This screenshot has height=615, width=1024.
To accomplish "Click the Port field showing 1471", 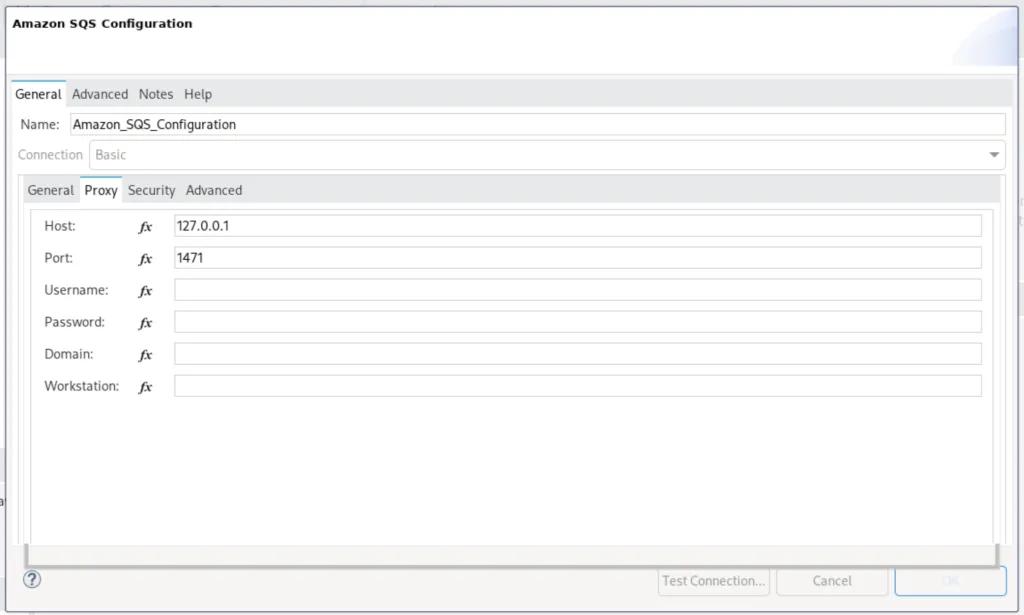I will (x=577, y=258).
